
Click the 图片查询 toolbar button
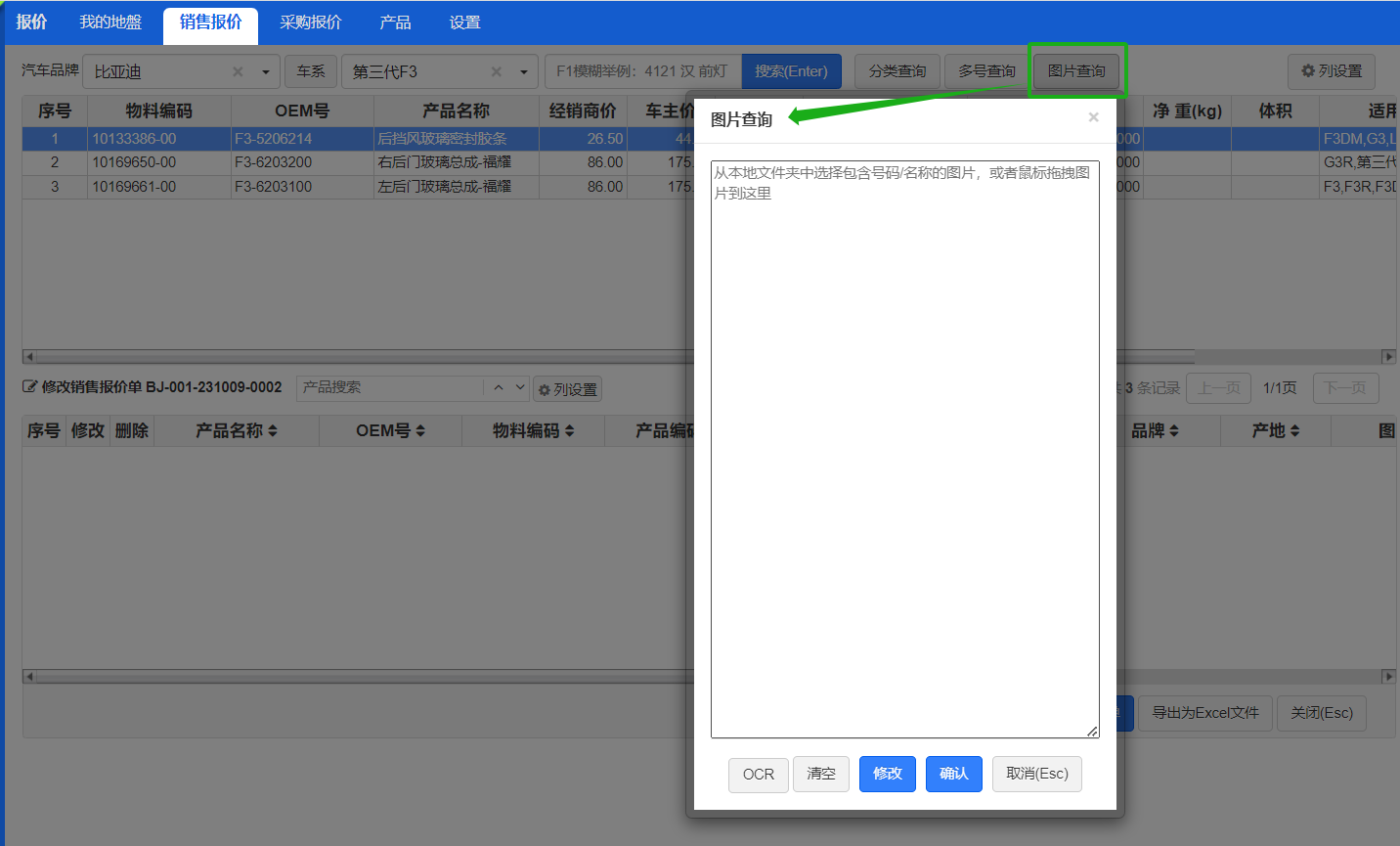tap(1076, 71)
